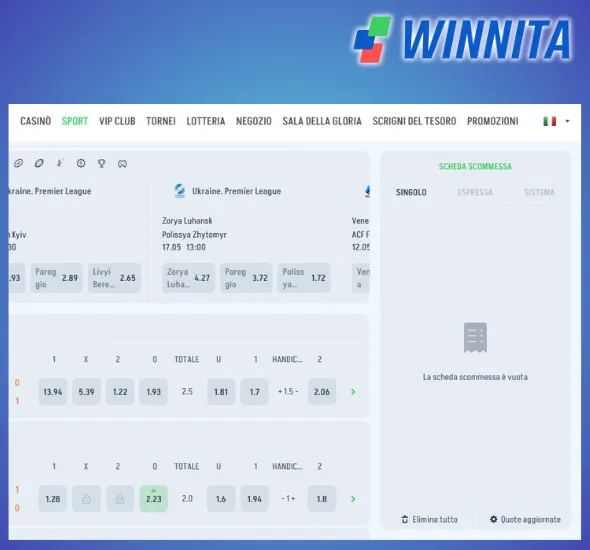590x550 pixels.
Task: Open the Tornei menu item
Action: (161, 121)
